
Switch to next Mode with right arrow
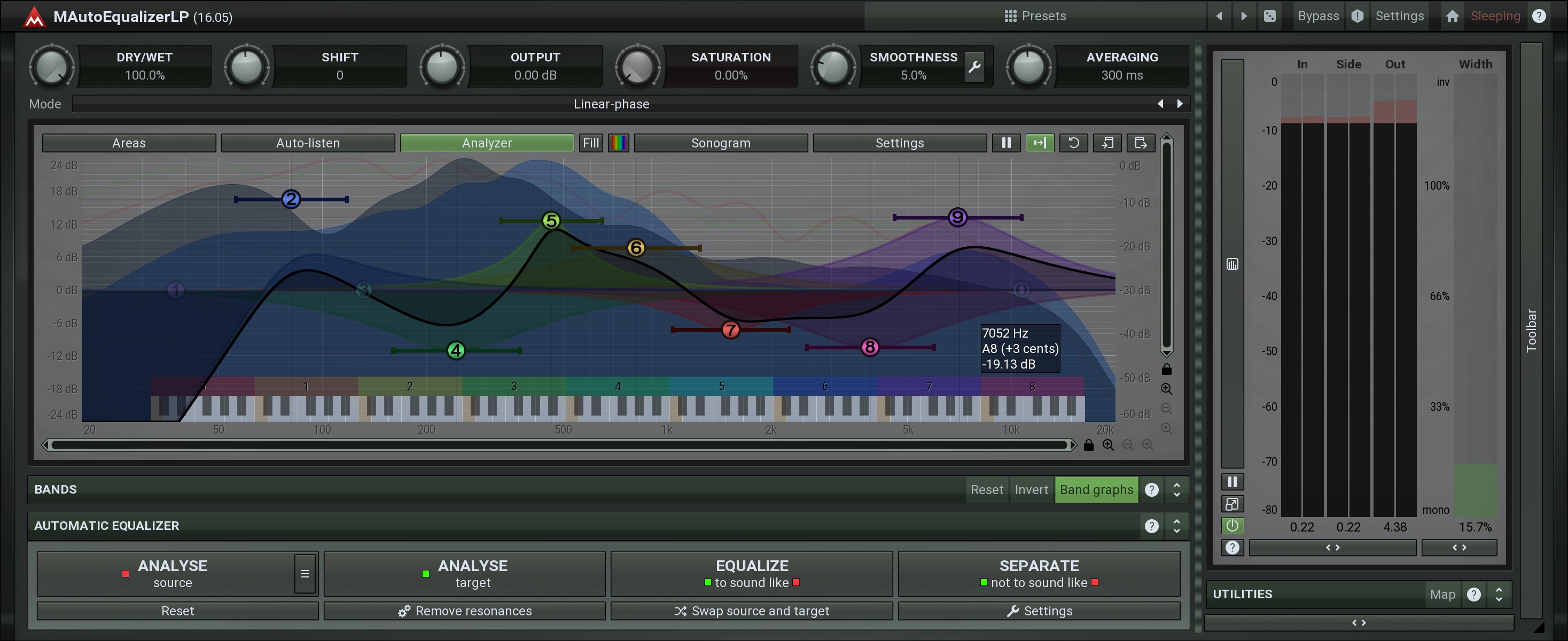[x=1180, y=104]
